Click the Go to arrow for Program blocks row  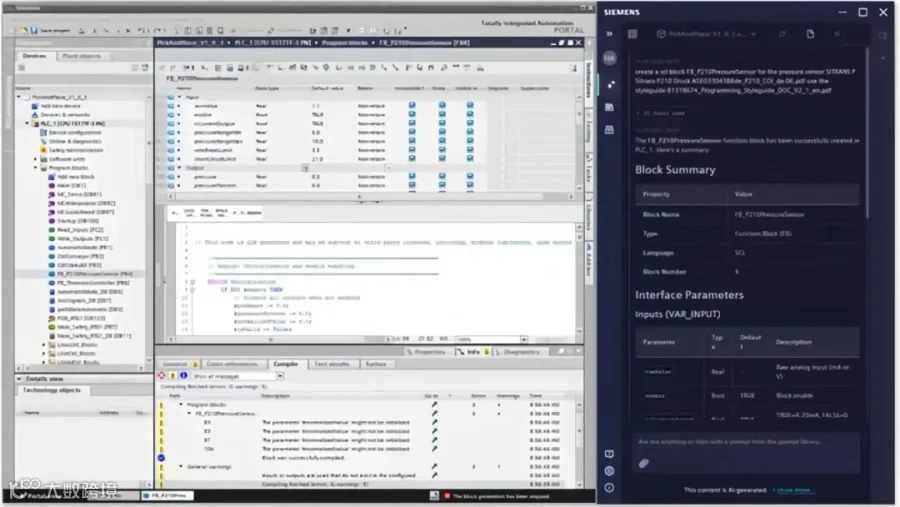[x=435, y=405]
